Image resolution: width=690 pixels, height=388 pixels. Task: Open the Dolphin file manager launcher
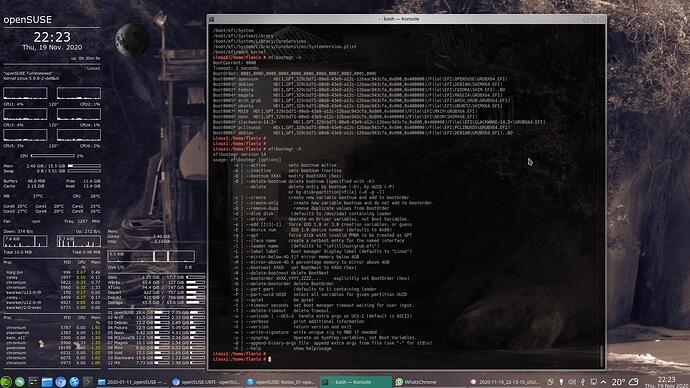47,382
